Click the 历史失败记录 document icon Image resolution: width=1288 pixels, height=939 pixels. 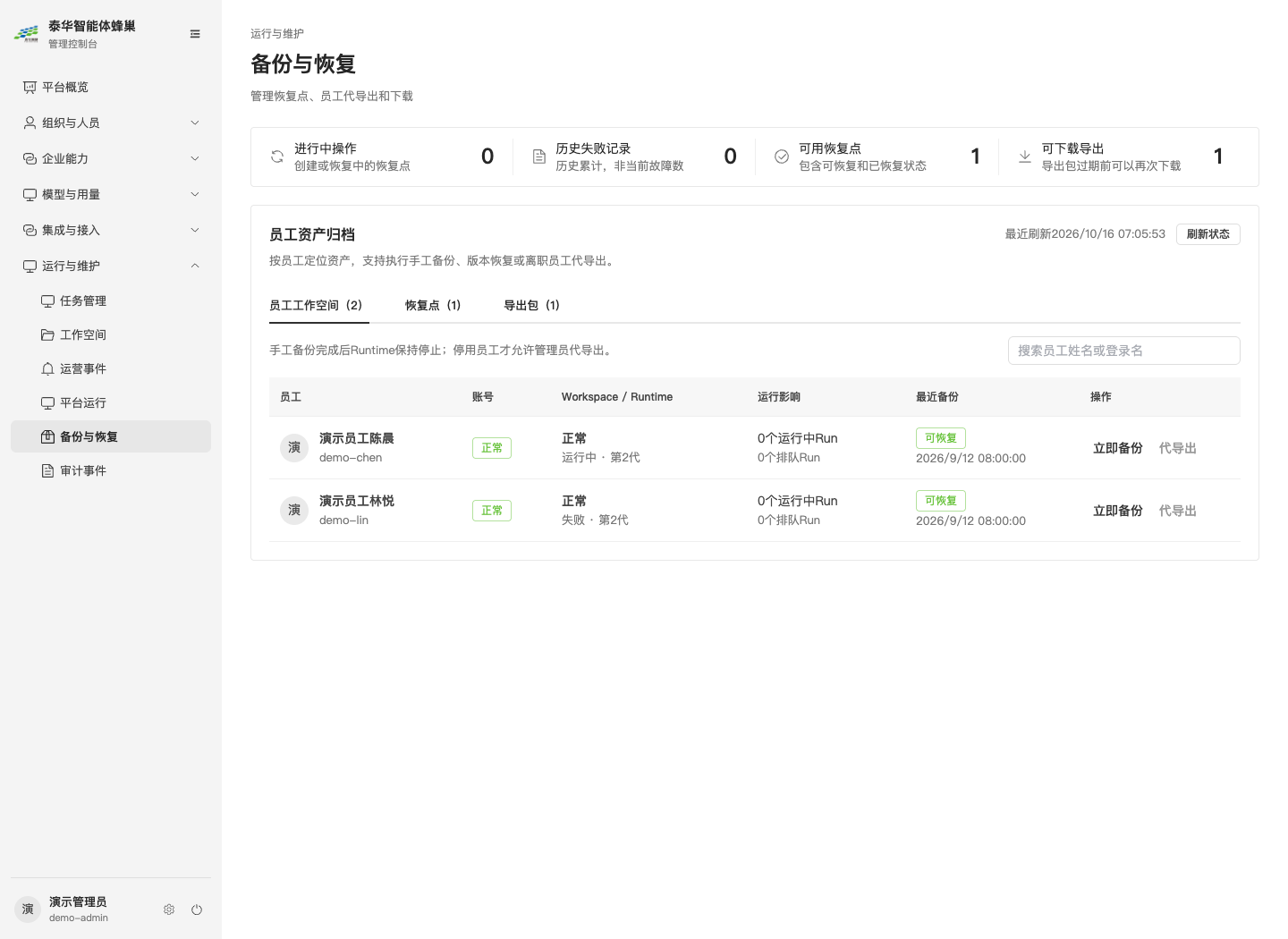(538, 156)
